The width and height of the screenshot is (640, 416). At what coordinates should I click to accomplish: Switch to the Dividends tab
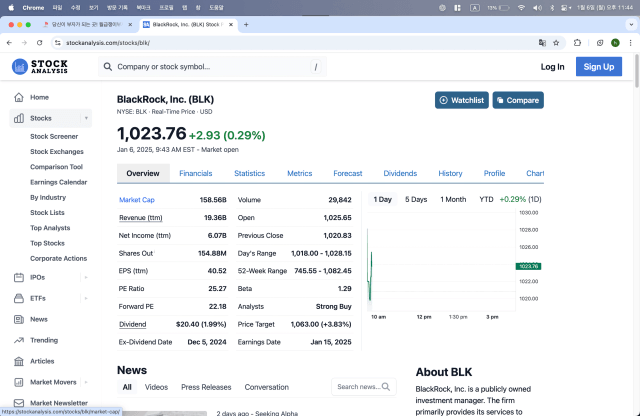[x=400, y=174]
